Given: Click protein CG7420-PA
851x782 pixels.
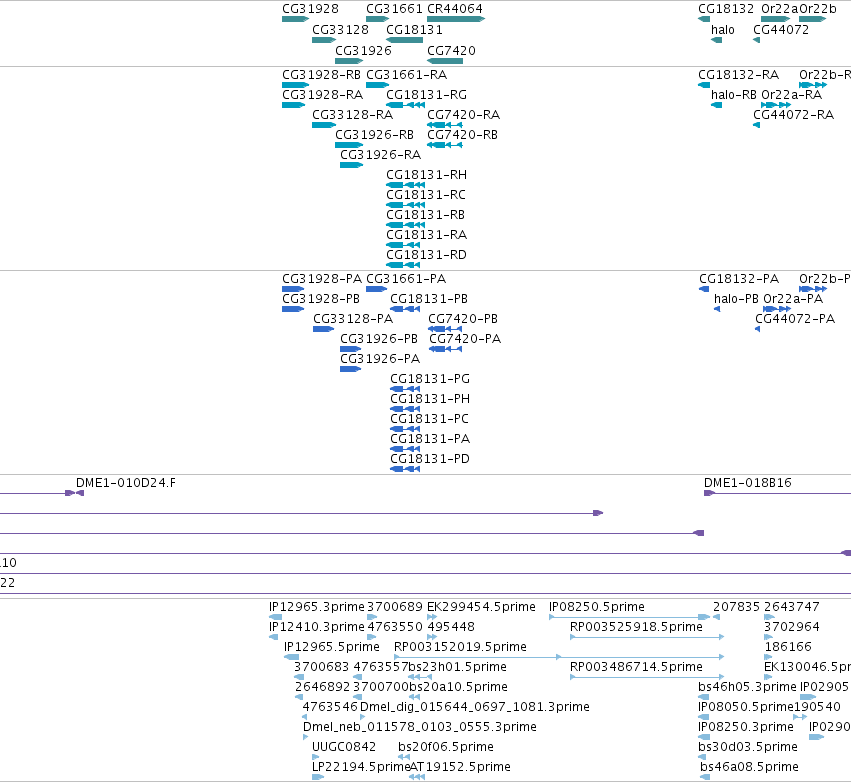Looking at the screenshot, I should (x=446, y=349).
